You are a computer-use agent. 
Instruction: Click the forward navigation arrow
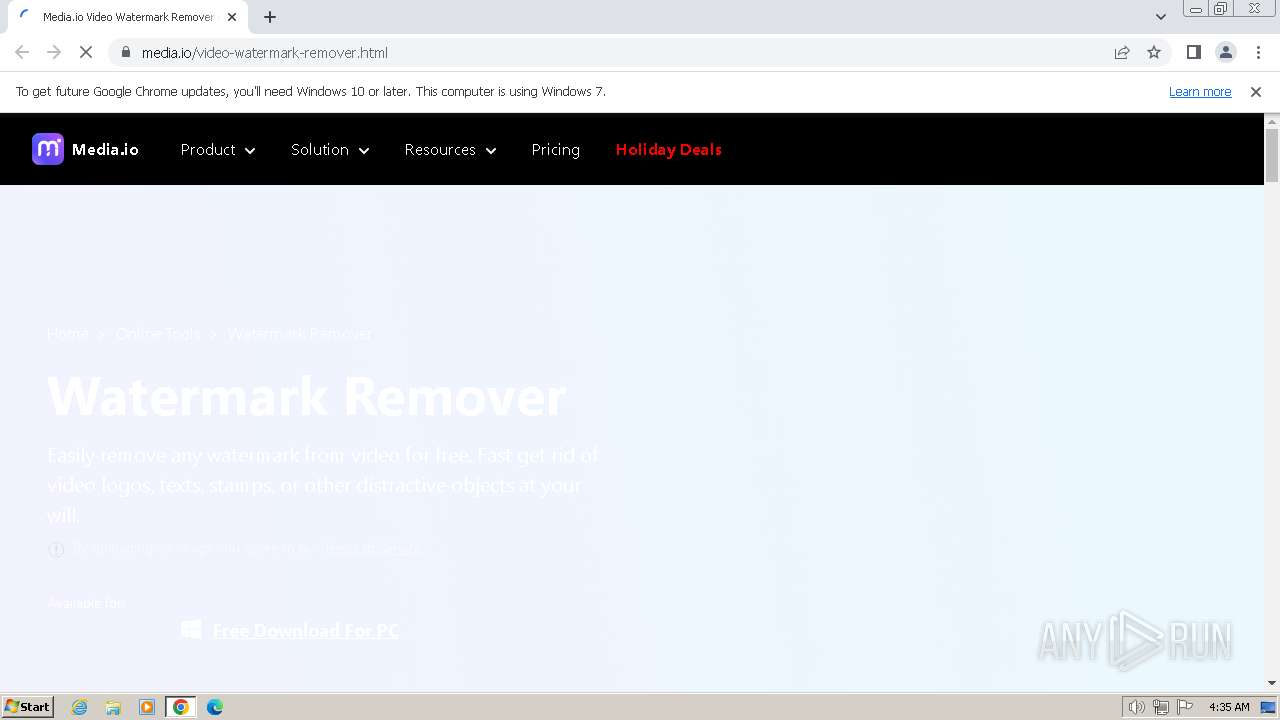(54, 52)
